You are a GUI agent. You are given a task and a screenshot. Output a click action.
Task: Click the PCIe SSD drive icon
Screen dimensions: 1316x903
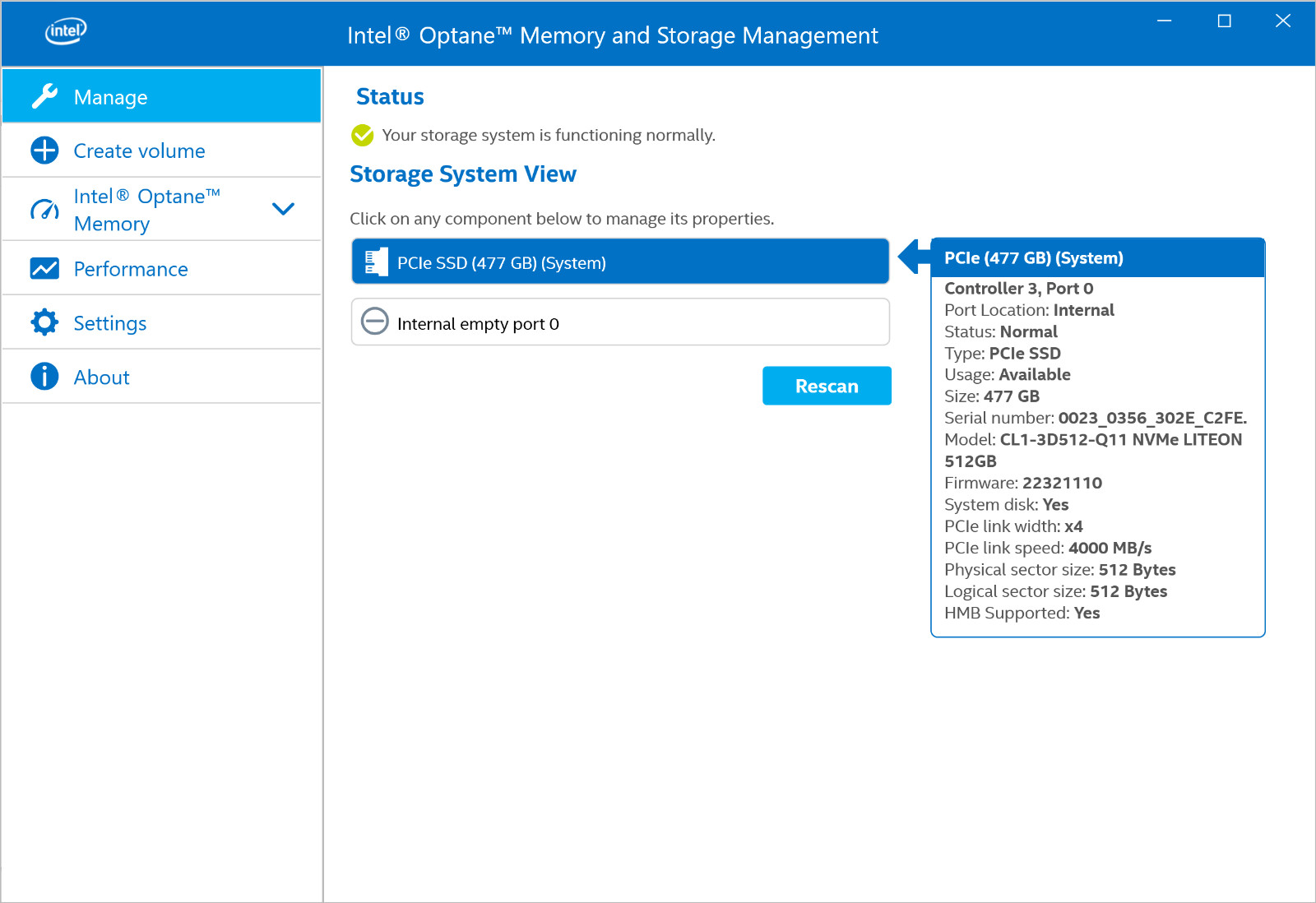376,262
